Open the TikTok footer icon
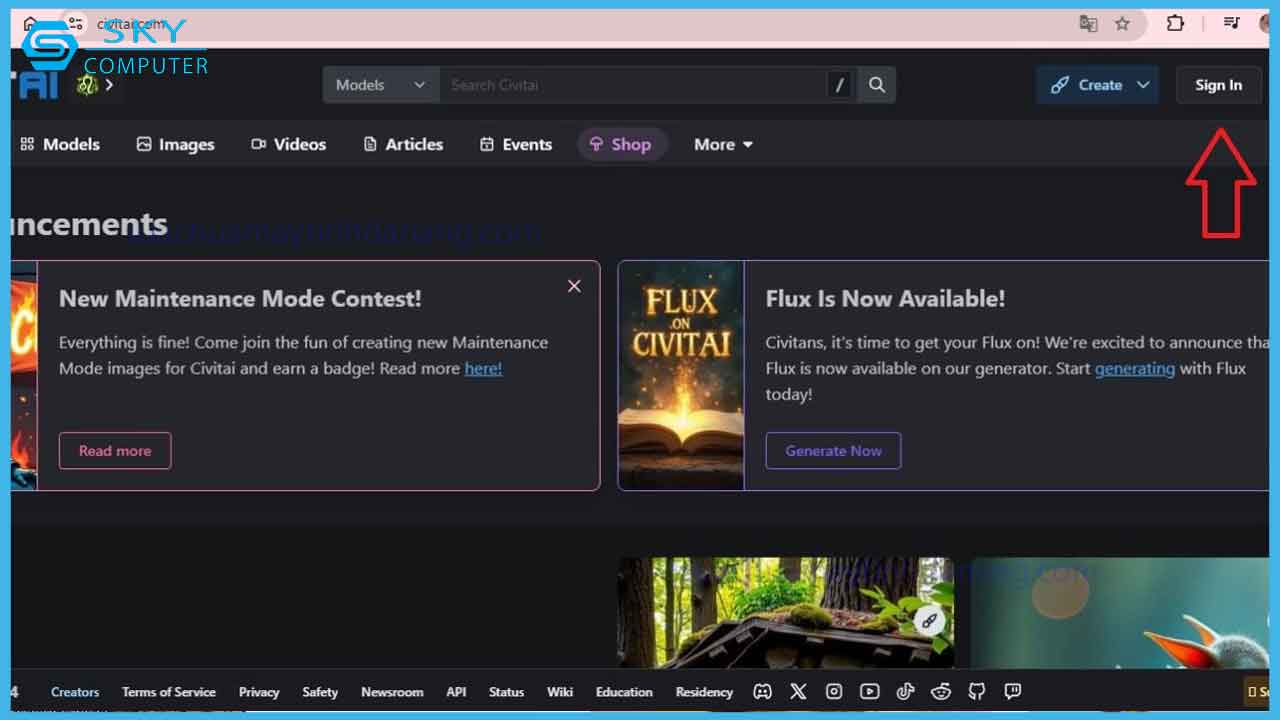Image resolution: width=1280 pixels, height=720 pixels. coord(906,692)
